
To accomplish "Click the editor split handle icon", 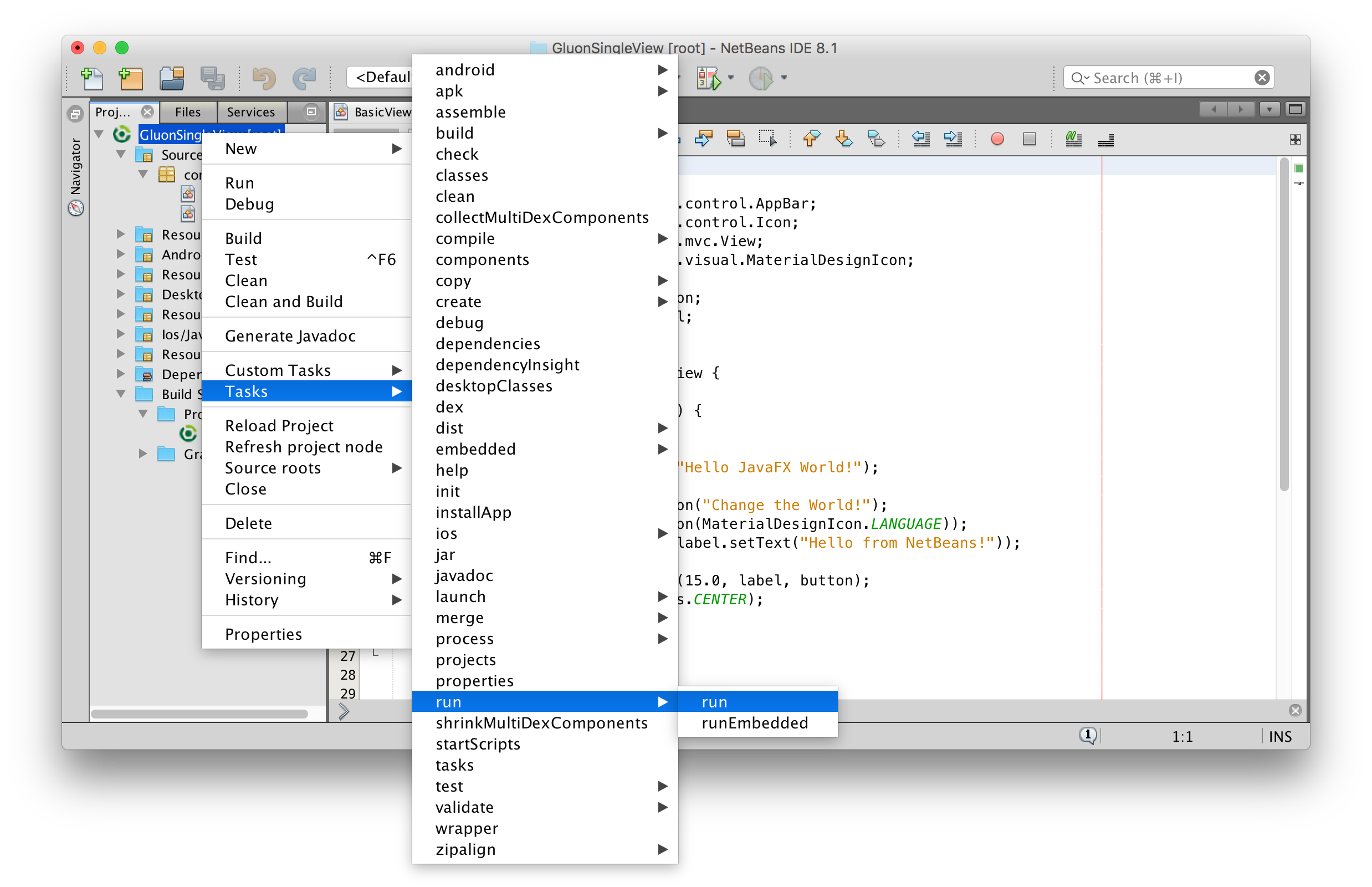I will pos(1295,140).
